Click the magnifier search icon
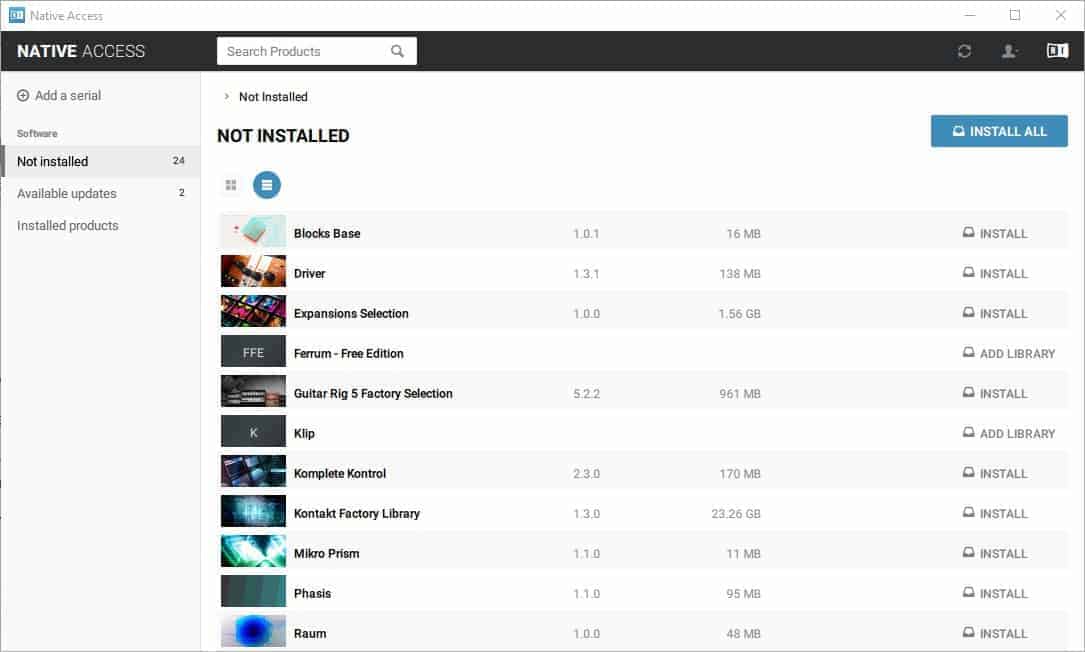The image size is (1085, 652). 398,51
